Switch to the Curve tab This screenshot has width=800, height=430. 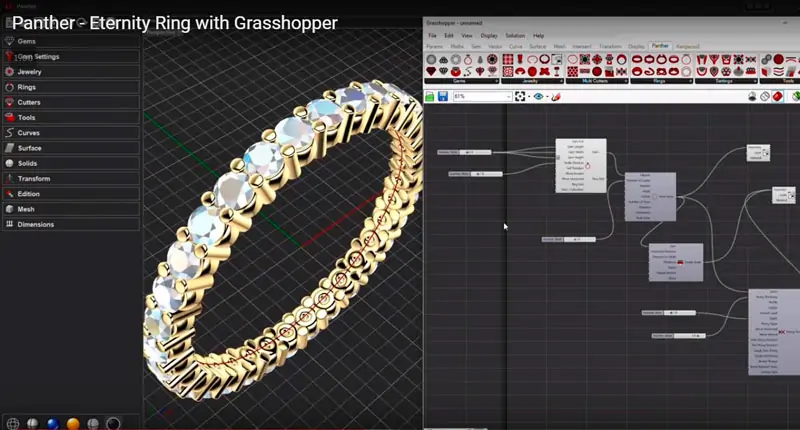pos(515,46)
